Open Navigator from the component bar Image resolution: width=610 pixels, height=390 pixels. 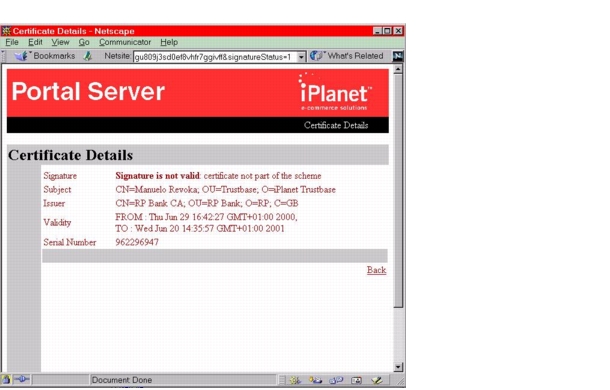click(295, 380)
